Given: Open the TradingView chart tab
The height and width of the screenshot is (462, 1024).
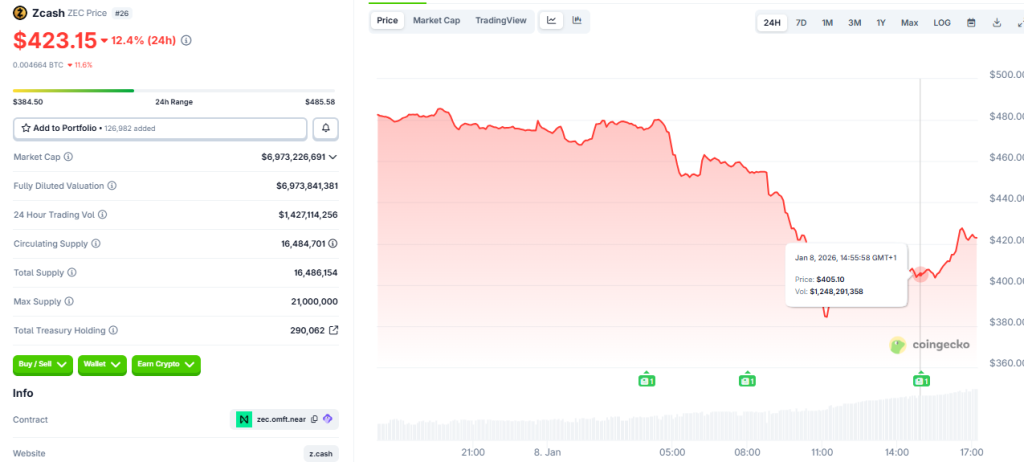Looking at the screenshot, I should pyautogui.click(x=501, y=21).
